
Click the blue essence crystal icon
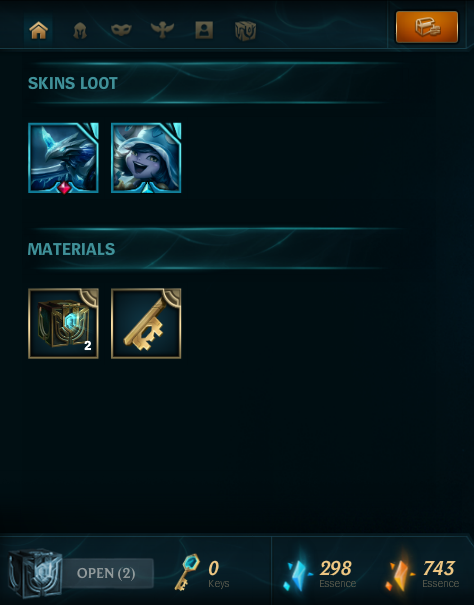tap(298, 573)
